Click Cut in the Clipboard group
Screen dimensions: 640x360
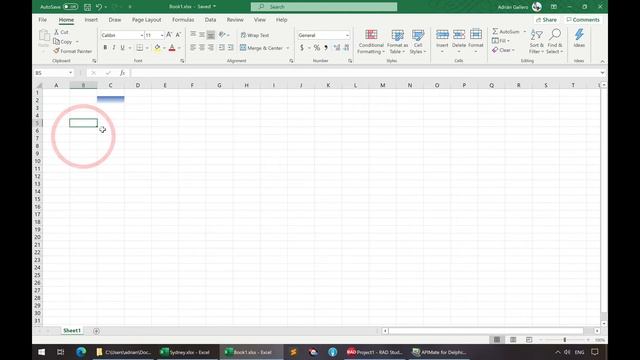click(61, 32)
